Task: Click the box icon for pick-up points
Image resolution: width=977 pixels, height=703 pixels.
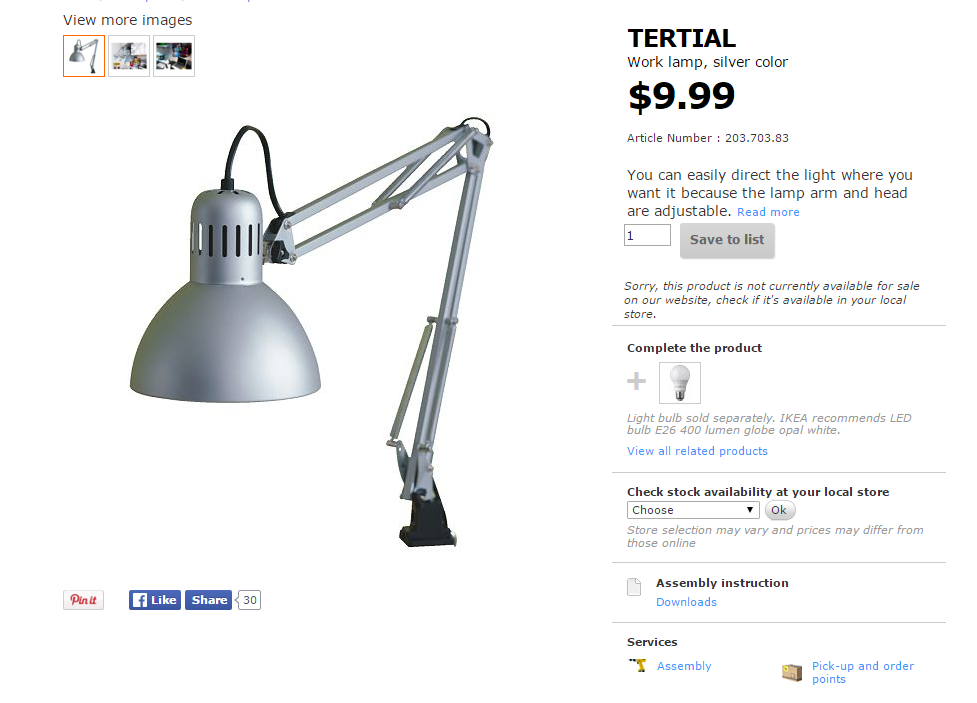Action: pyautogui.click(x=792, y=672)
